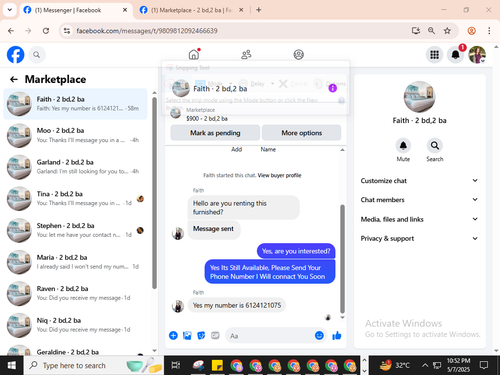500x375 pixels.
Task: Attach a photo with the image icon
Action: coord(187,335)
